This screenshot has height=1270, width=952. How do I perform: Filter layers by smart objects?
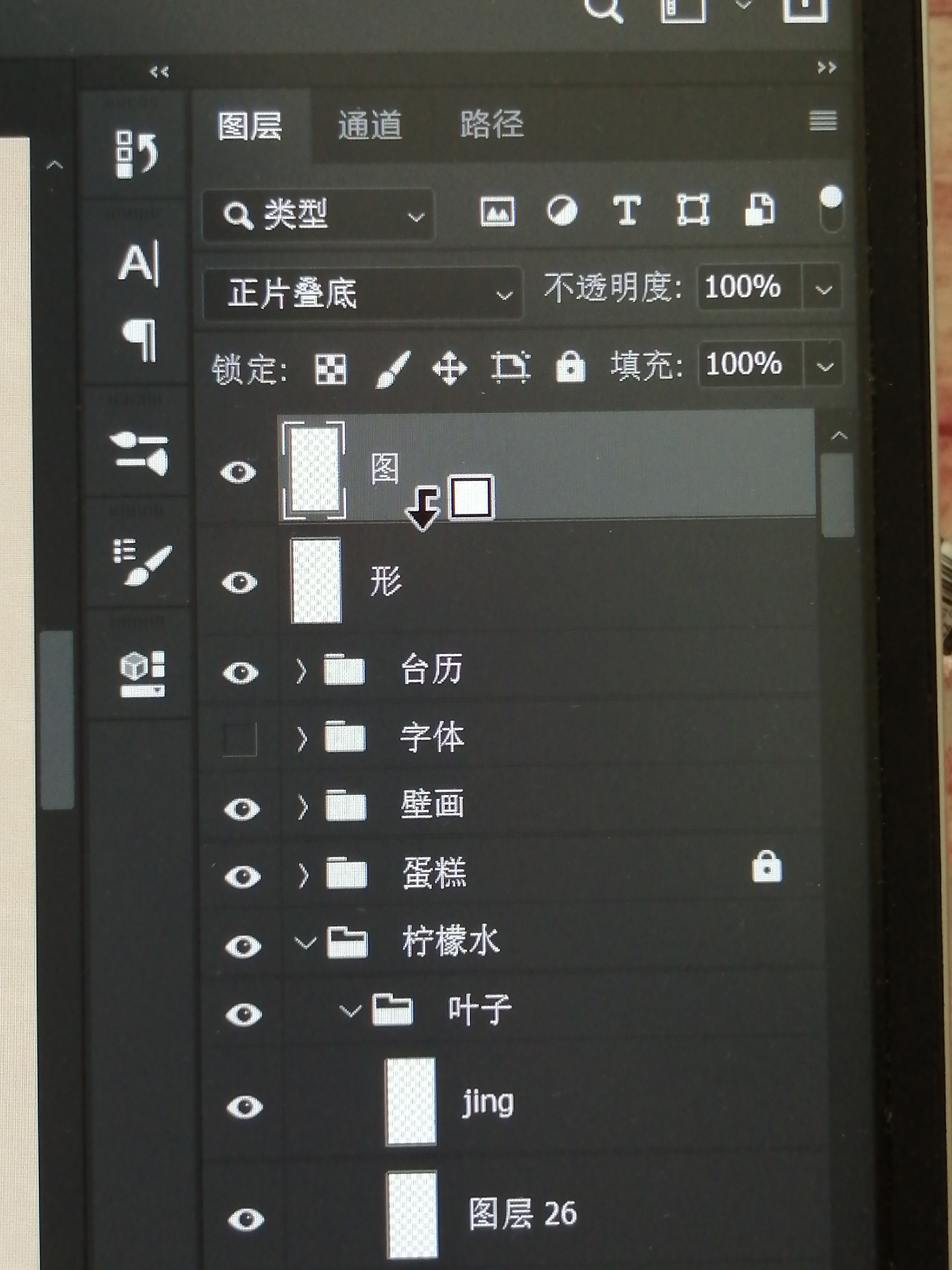click(x=760, y=210)
